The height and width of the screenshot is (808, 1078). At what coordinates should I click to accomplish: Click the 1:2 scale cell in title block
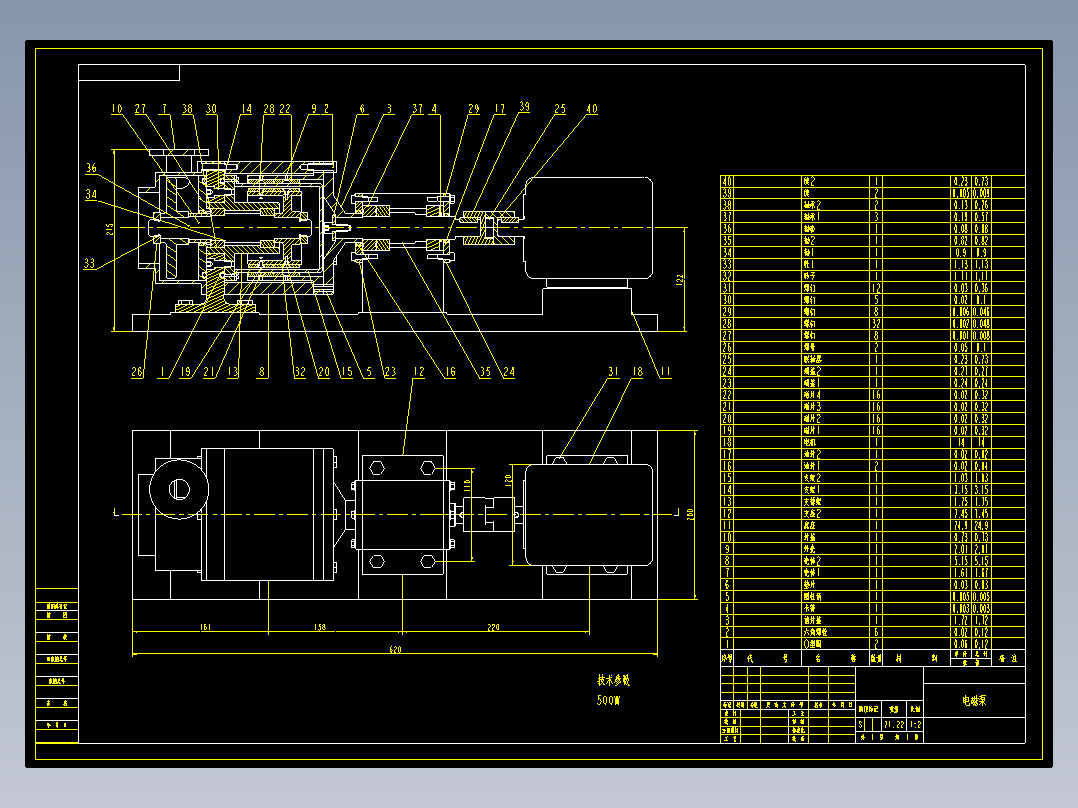pyautogui.click(x=915, y=725)
